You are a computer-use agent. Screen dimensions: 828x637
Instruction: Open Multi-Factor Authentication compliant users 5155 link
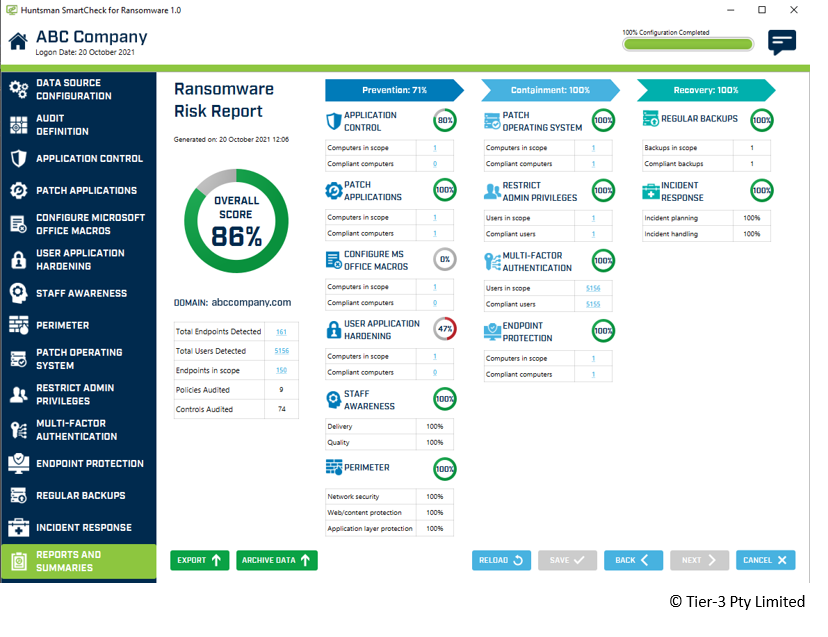click(x=593, y=304)
